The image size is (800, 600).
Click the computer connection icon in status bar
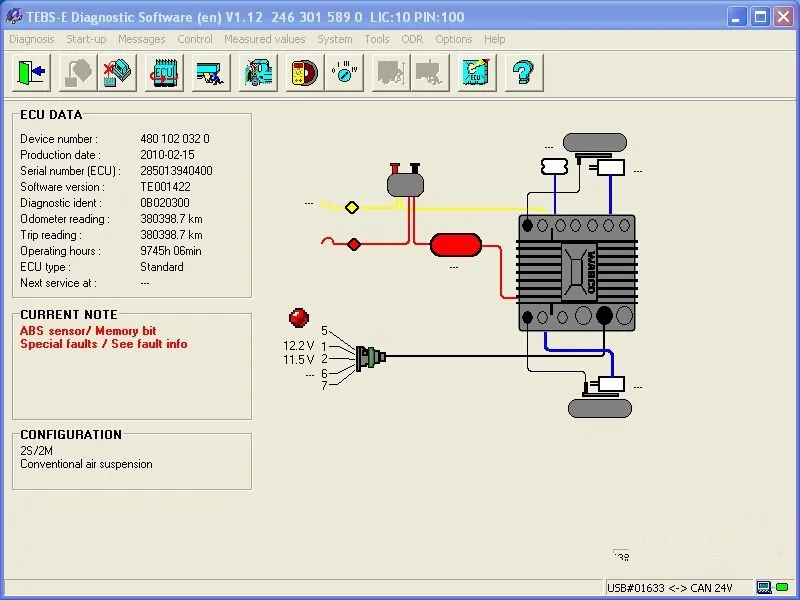[763, 588]
